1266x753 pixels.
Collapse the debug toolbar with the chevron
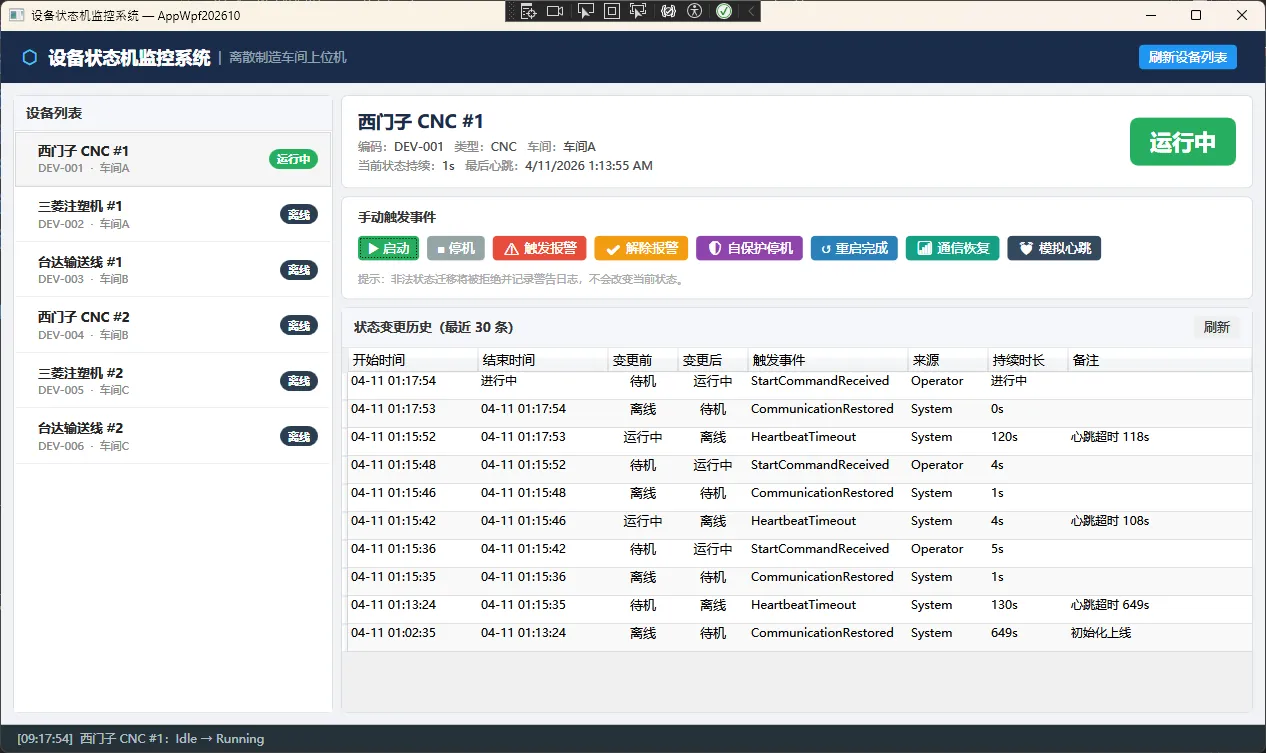pos(750,11)
